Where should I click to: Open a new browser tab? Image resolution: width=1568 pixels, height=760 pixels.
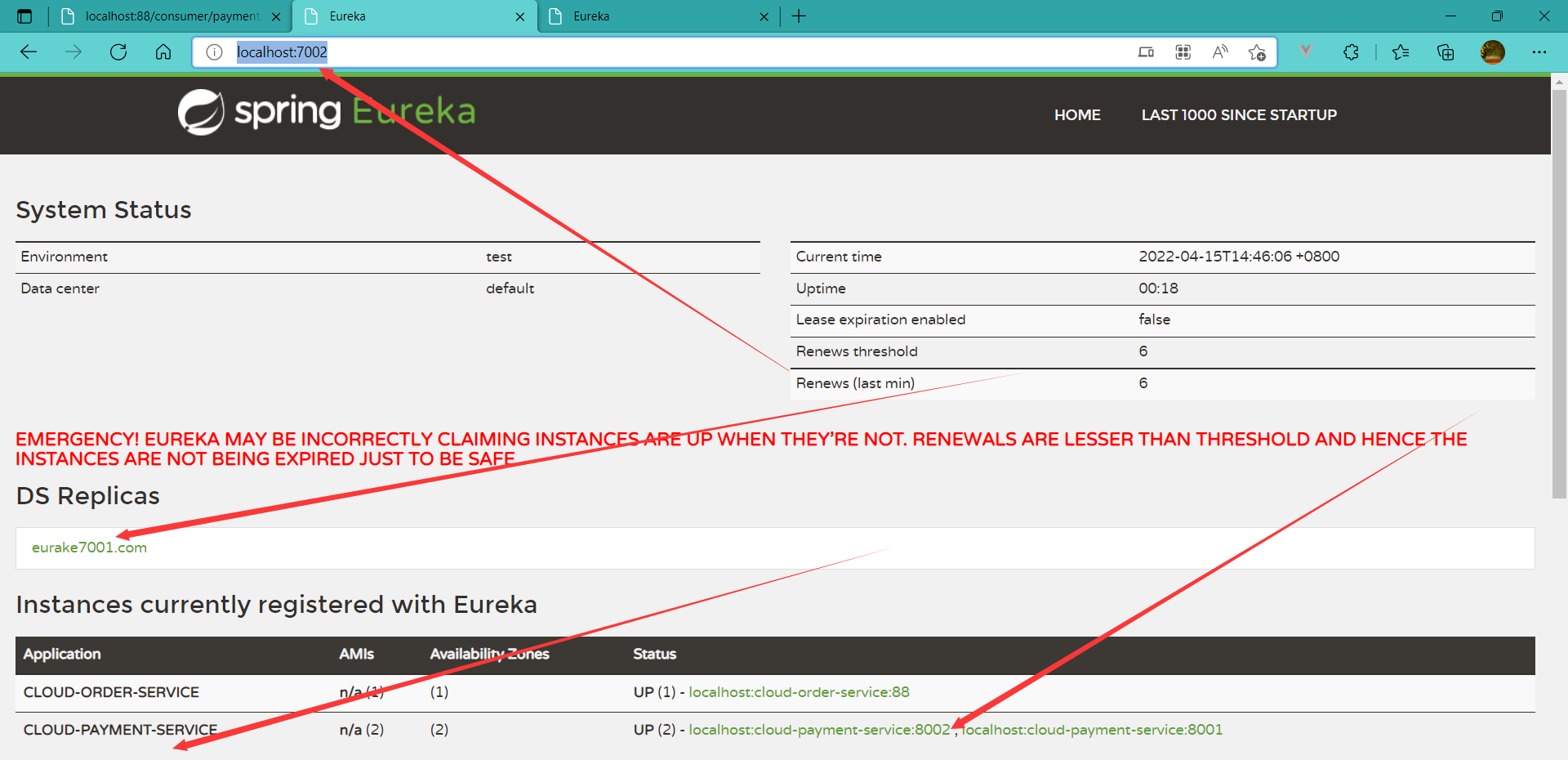click(799, 16)
